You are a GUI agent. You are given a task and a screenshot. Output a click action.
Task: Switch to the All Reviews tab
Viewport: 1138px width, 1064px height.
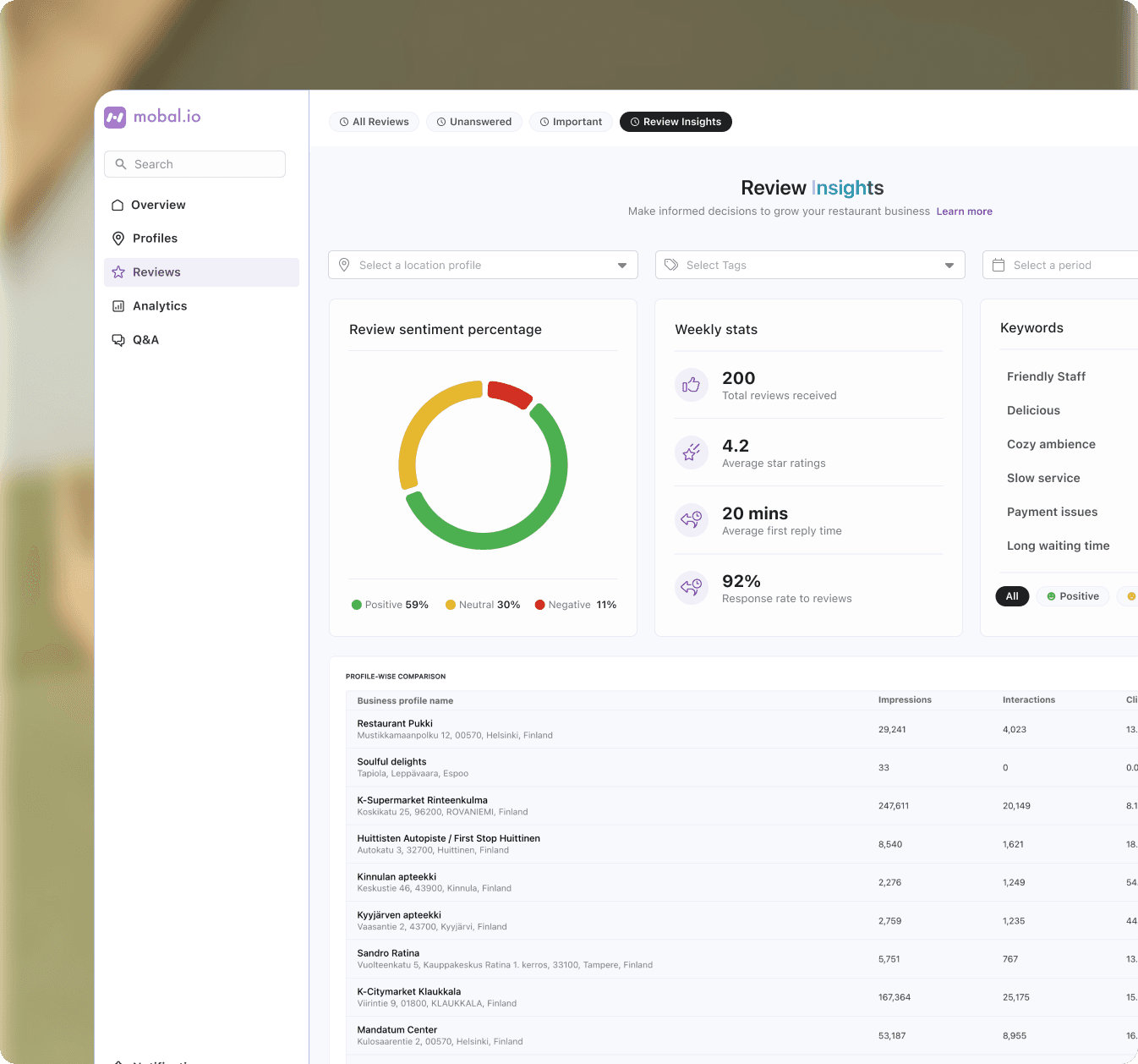[374, 122]
